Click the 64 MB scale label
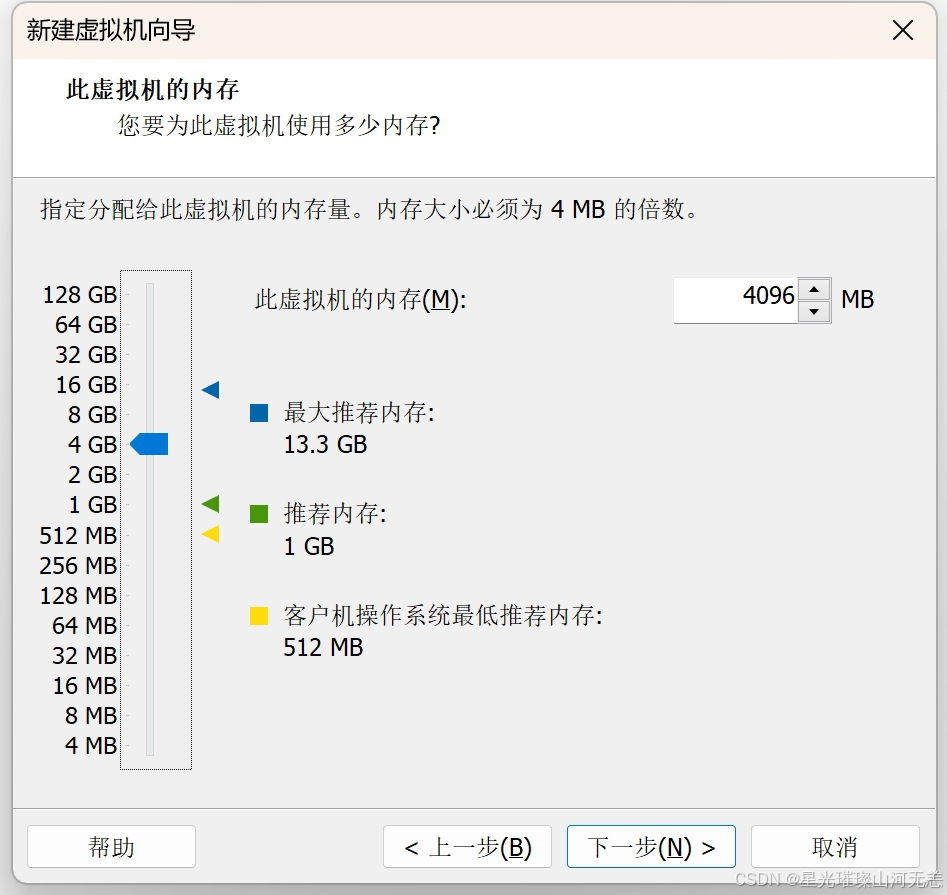This screenshot has height=895, width=947. pyautogui.click(x=84, y=626)
